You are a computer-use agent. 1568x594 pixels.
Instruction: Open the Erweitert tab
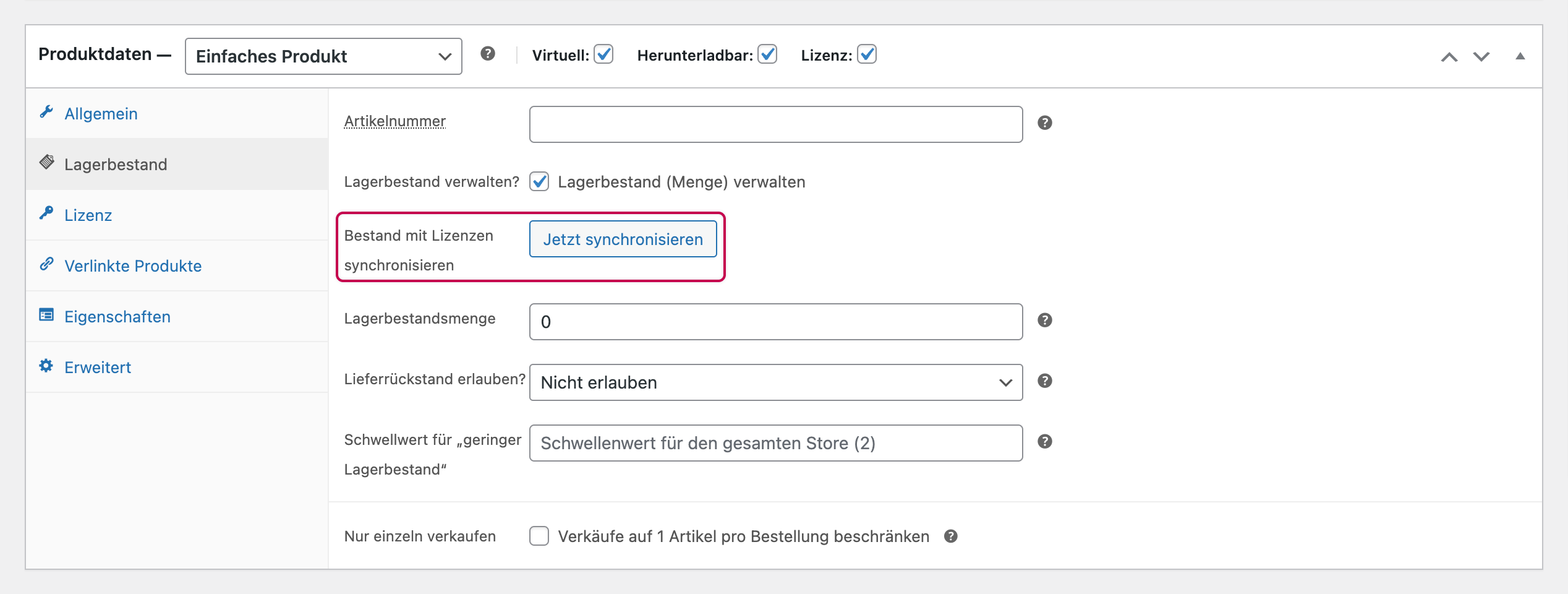pyautogui.click(x=177, y=368)
